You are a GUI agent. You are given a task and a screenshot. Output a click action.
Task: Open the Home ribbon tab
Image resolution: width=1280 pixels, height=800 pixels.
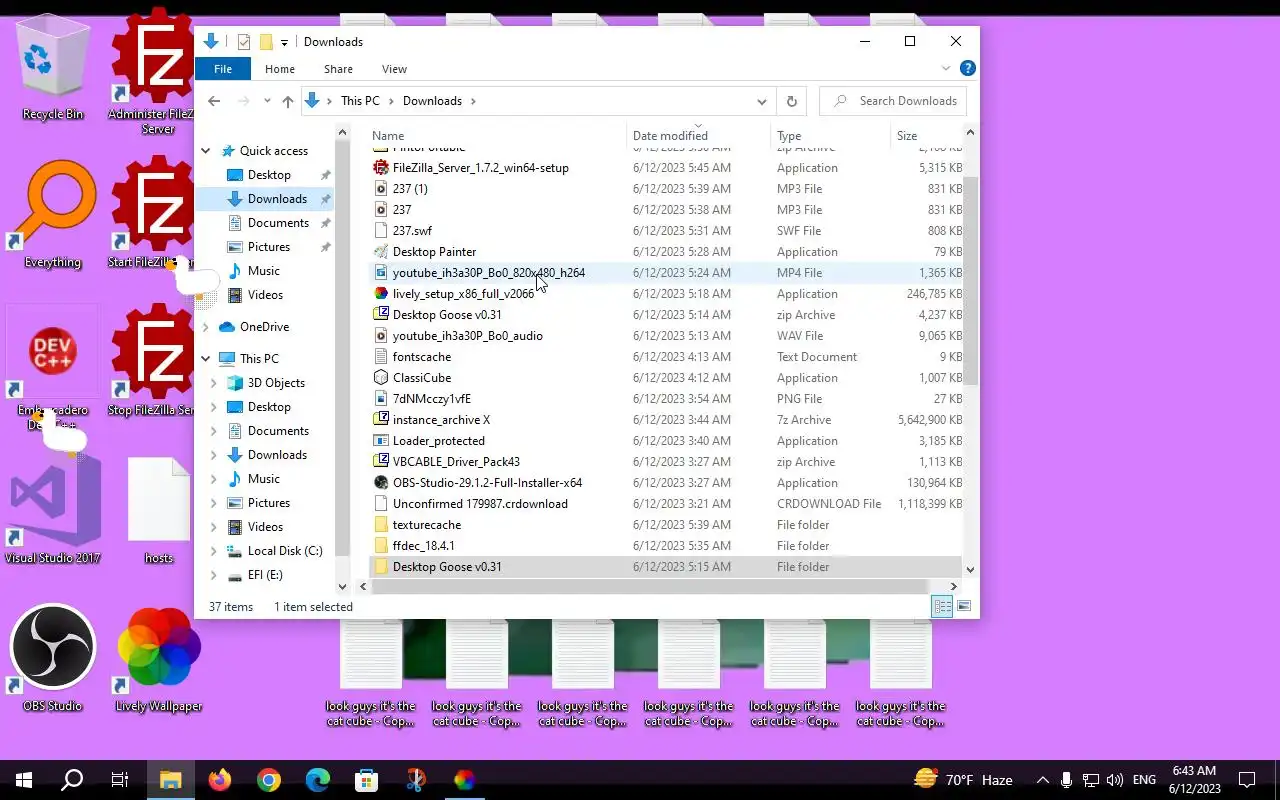[x=280, y=69]
